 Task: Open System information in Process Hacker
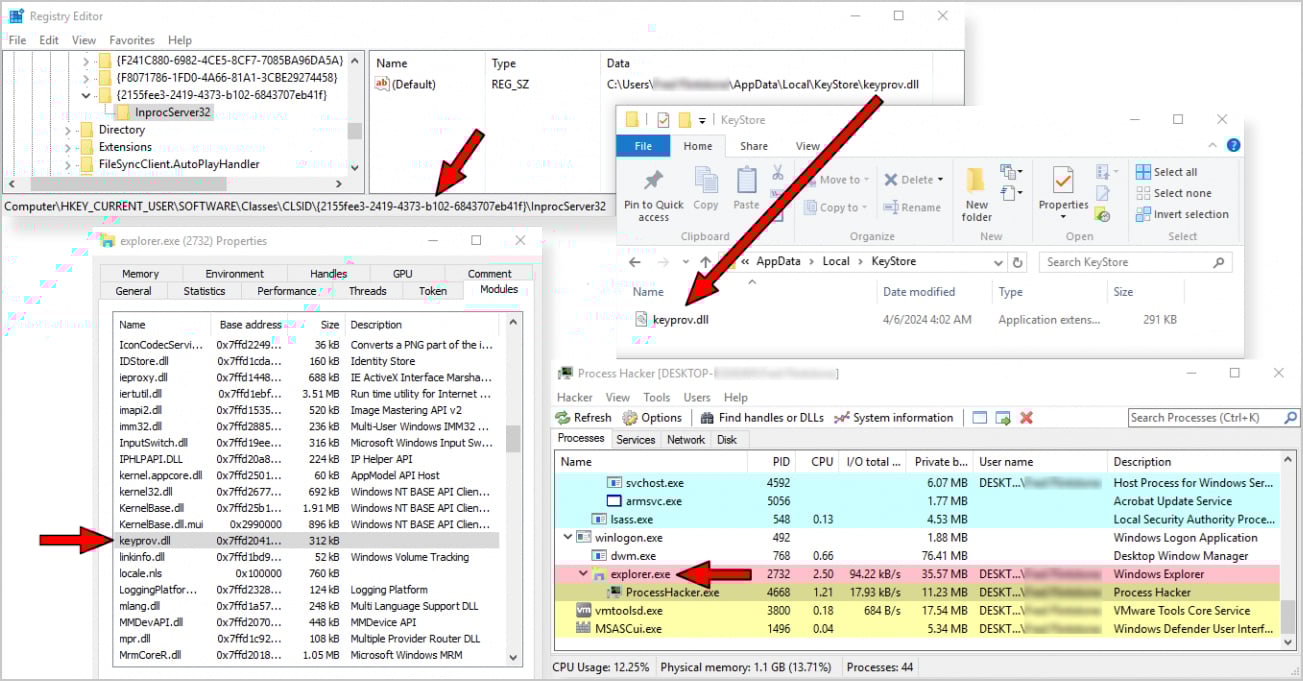[x=894, y=418]
